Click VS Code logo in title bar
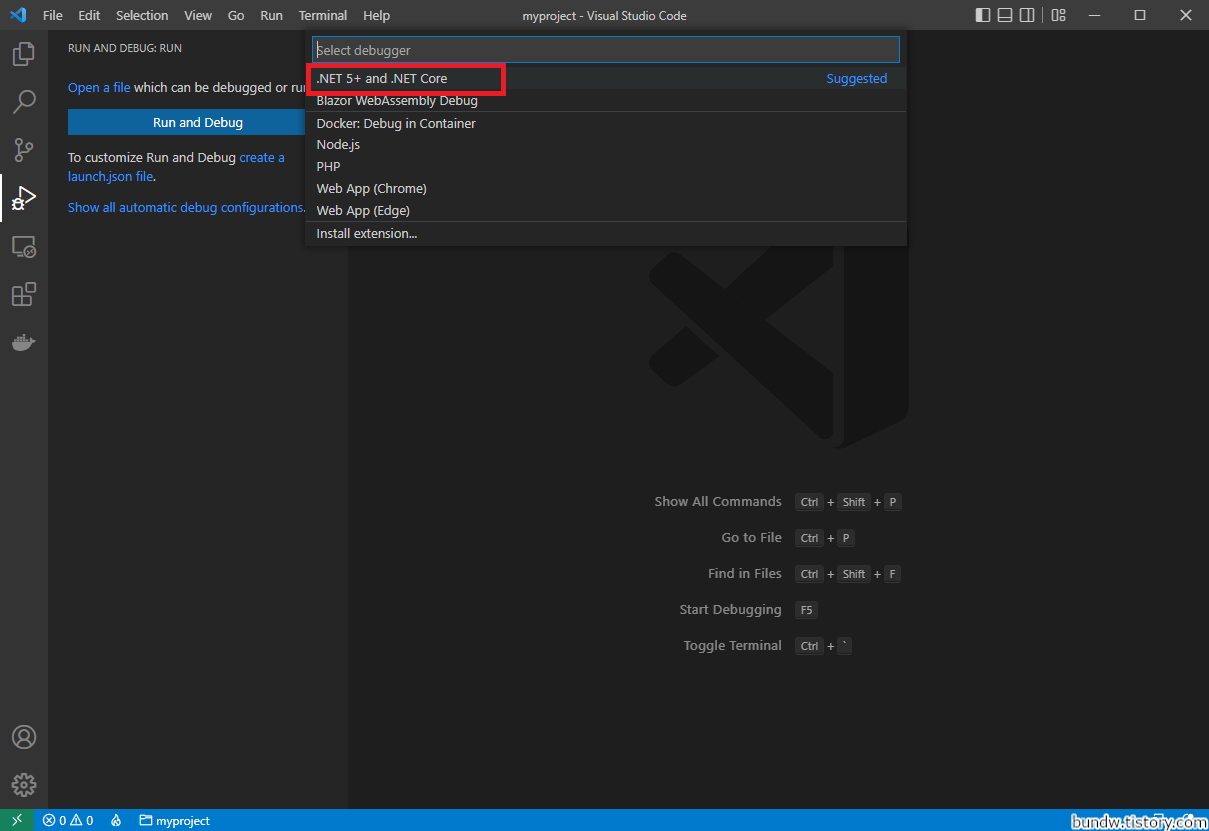 tap(17, 15)
